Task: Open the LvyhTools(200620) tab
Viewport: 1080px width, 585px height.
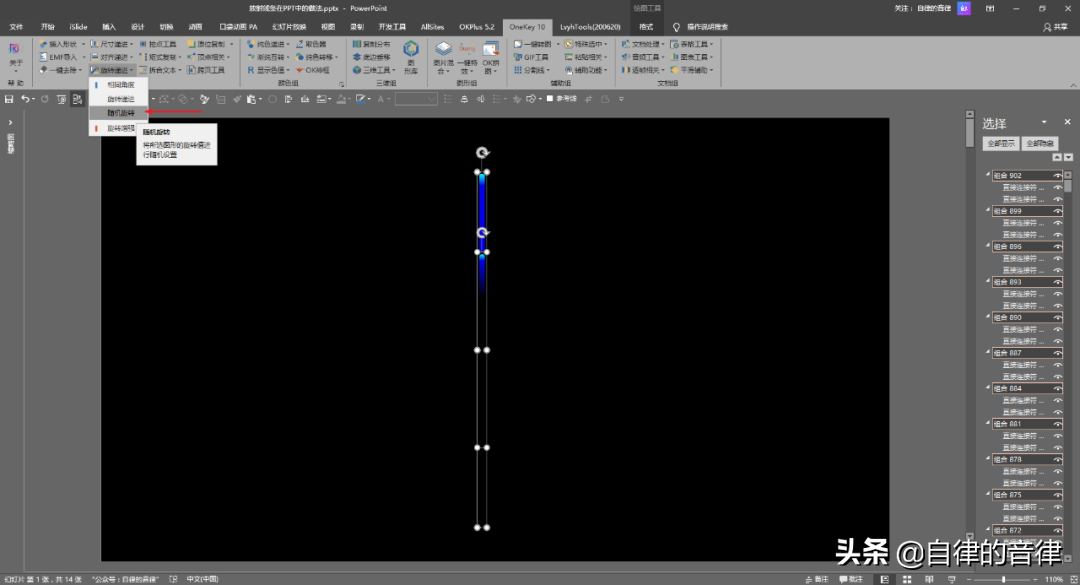Action: (590, 27)
